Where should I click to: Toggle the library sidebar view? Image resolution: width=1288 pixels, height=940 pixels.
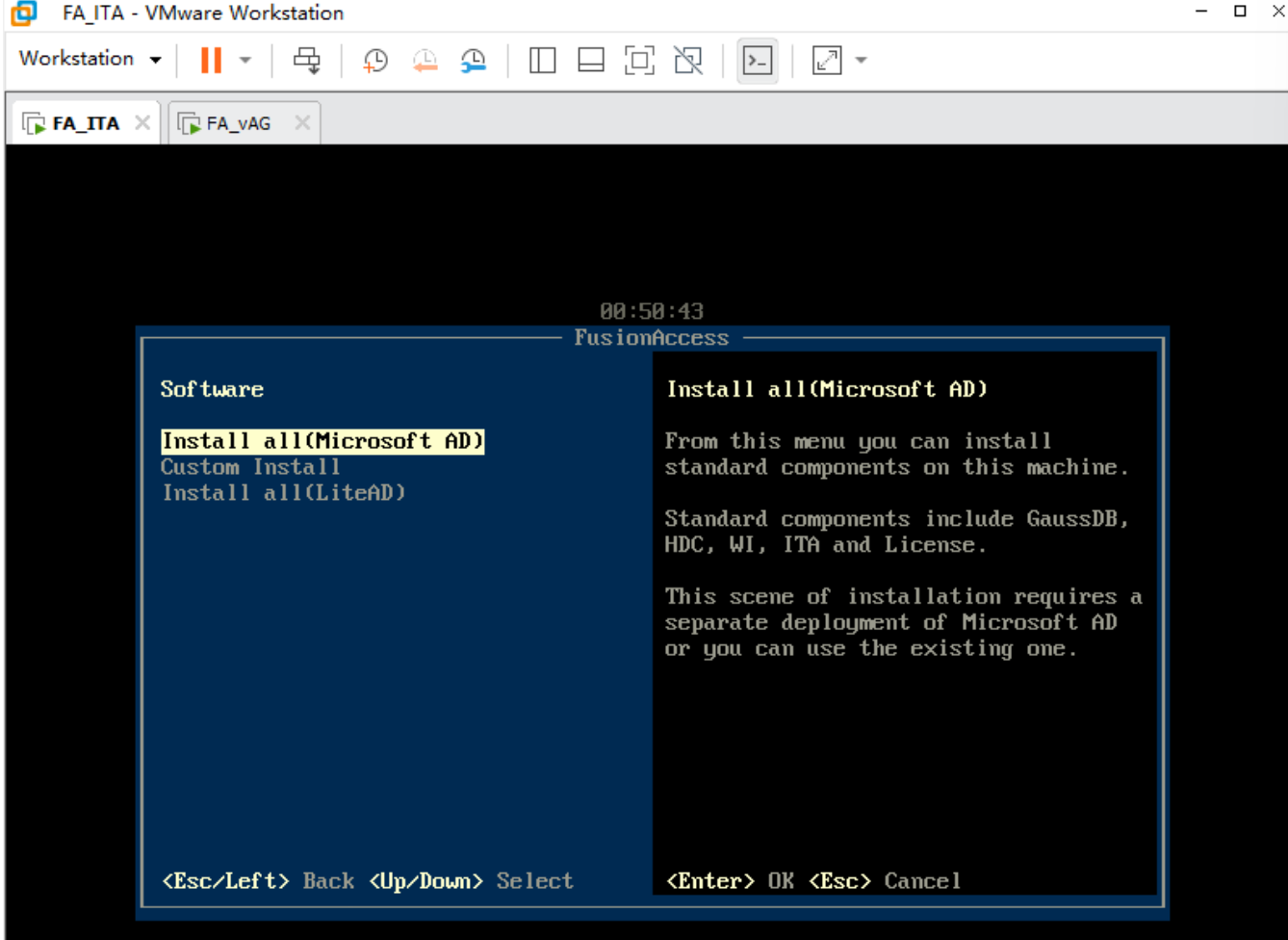543,61
